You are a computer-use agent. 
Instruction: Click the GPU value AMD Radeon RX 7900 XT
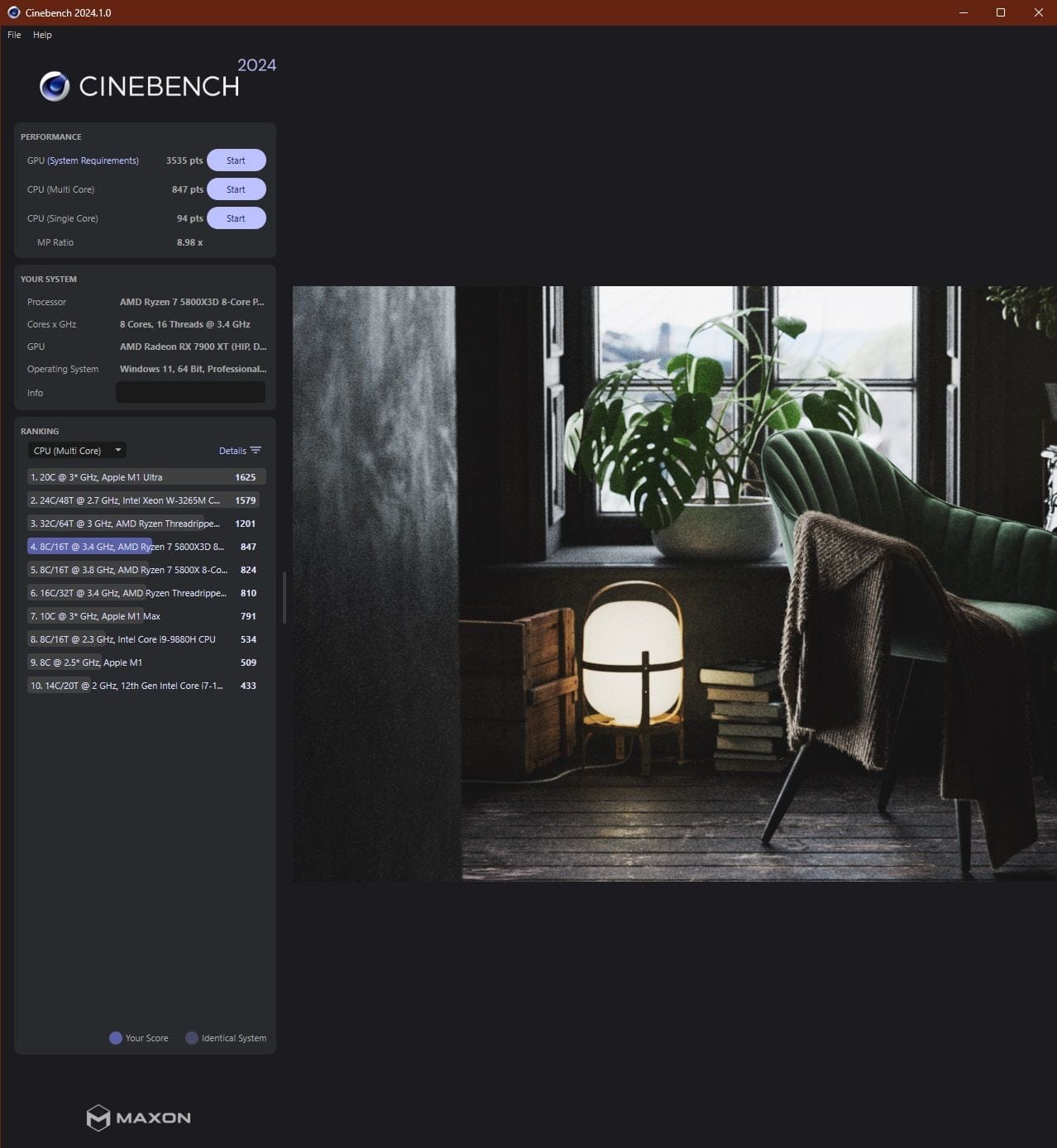[193, 347]
